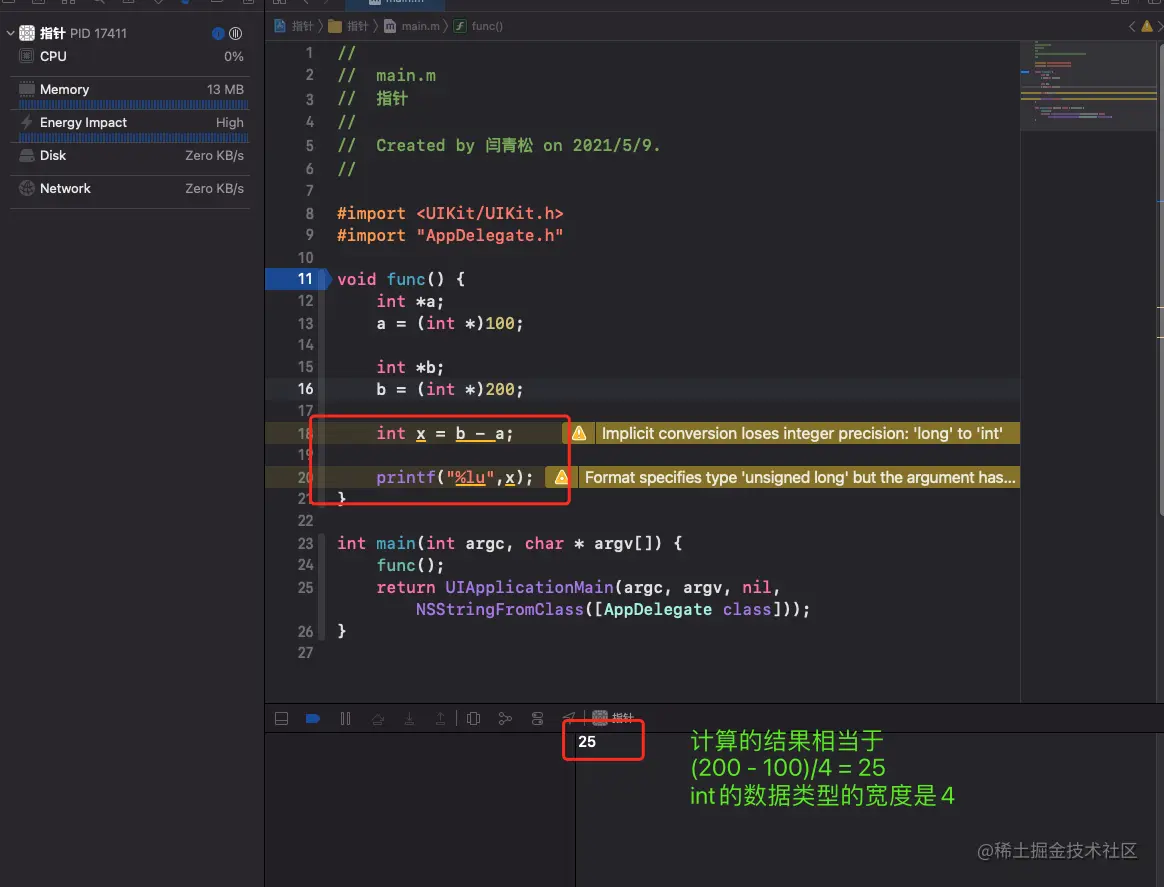The height and width of the screenshot is (887, 1164).
Task: Click 'NSStringFromClass' in the return statement
Action: pyautogui.click(x=500, y=610)
